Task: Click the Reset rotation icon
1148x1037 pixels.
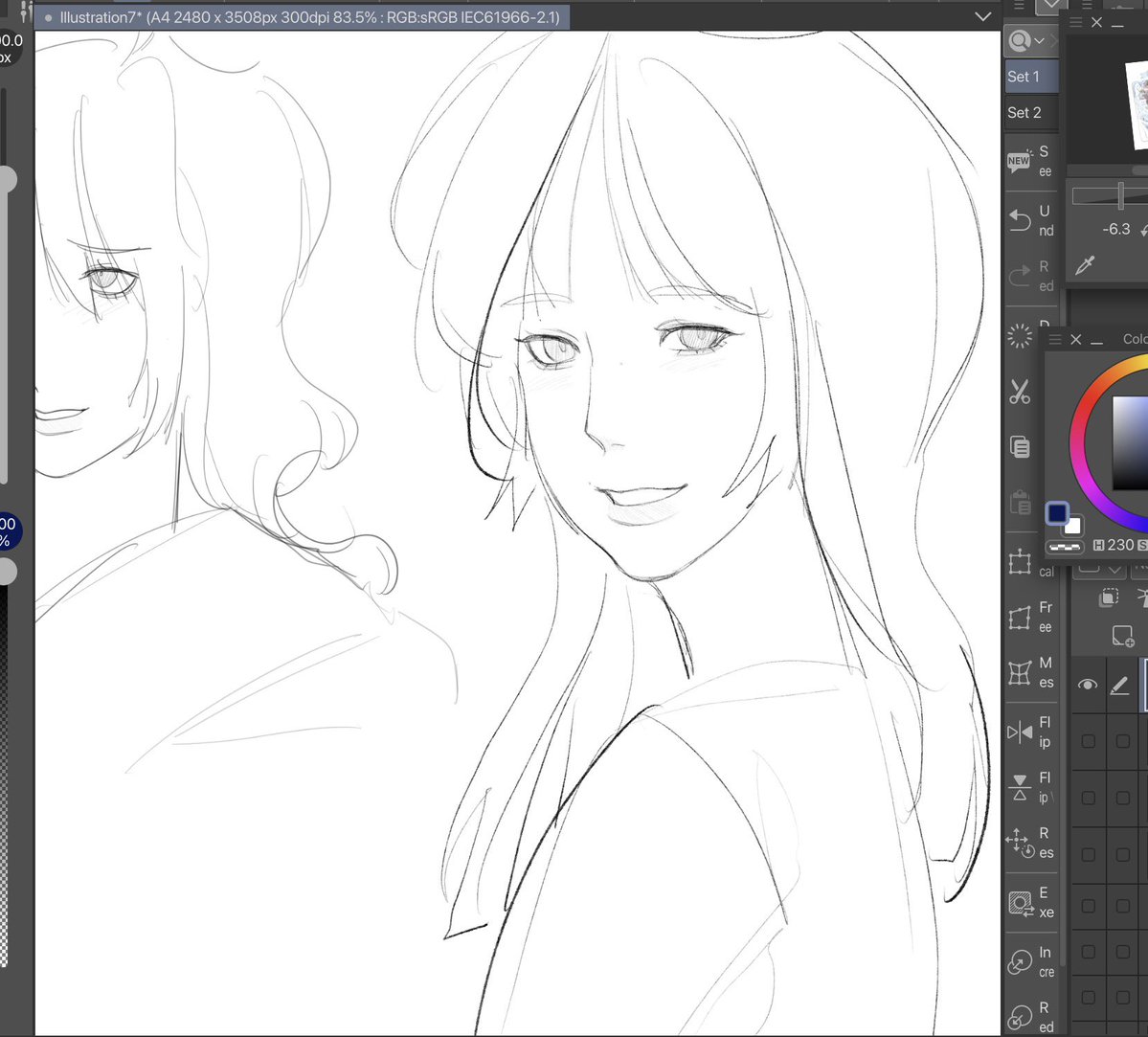Action: [1019, 843]
